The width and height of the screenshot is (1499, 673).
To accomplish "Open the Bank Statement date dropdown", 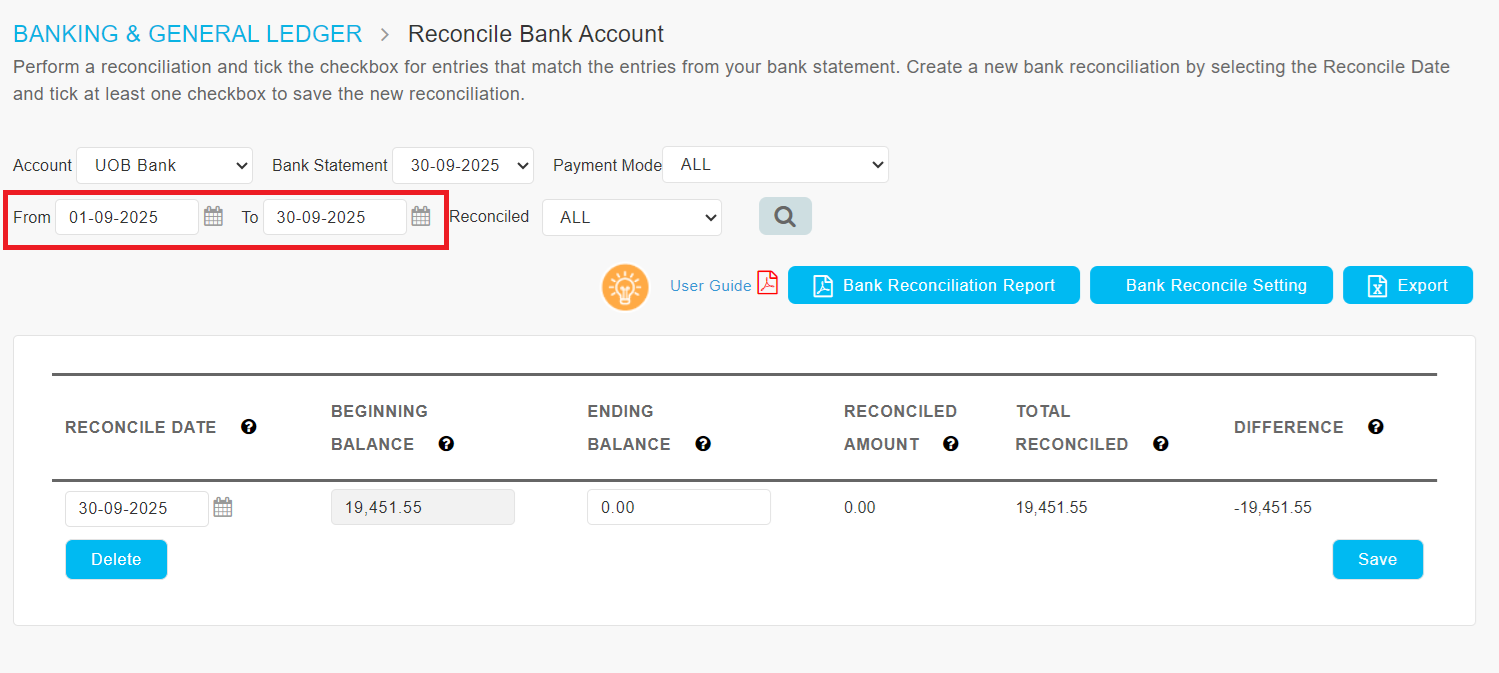I will tap(463, 165).
